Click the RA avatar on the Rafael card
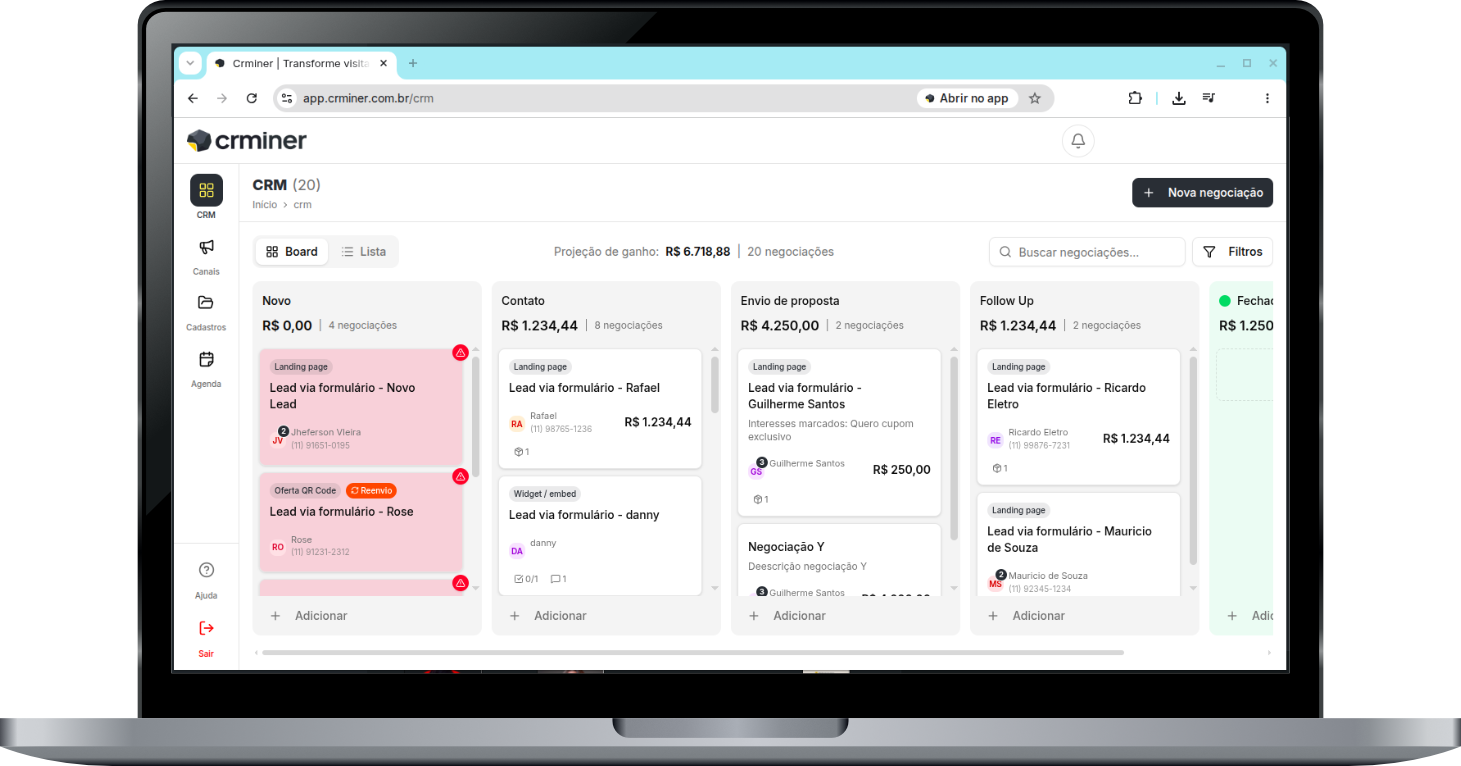Screen dimensions: 1461x766 click(x=517, y=423)
